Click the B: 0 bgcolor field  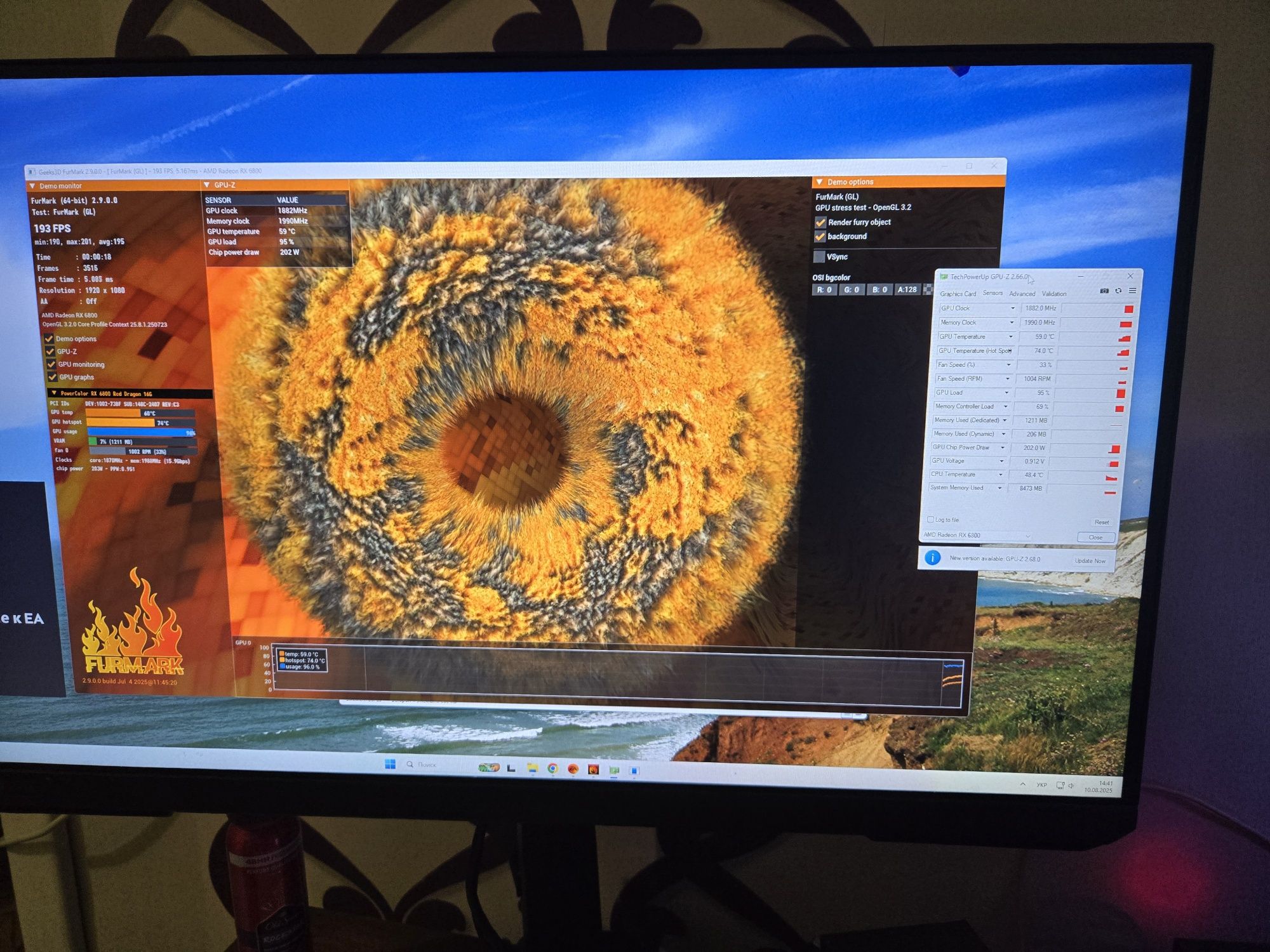(x=879, y=290)
